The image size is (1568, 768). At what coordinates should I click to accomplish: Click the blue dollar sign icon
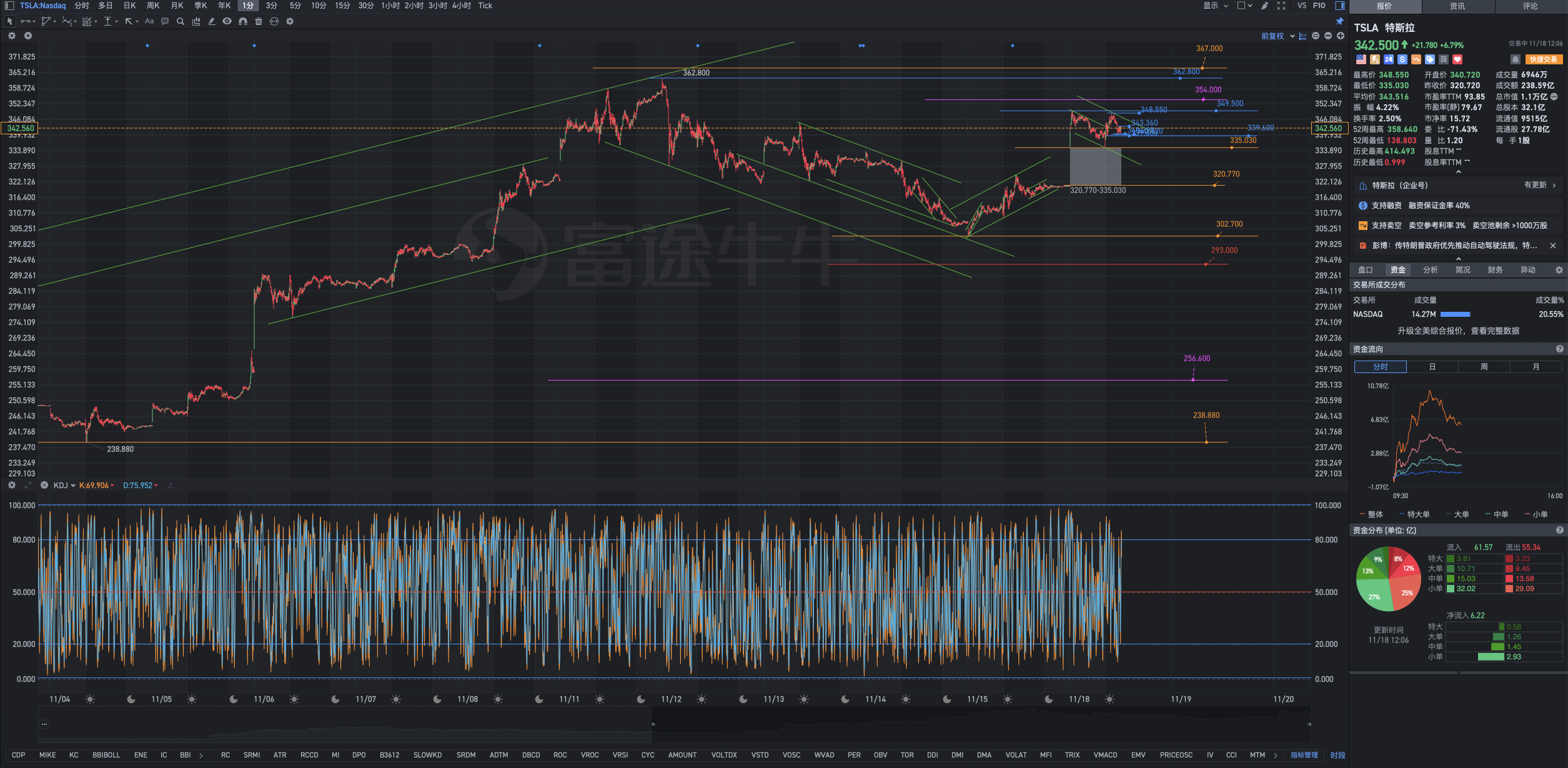tap(1402, 59)
